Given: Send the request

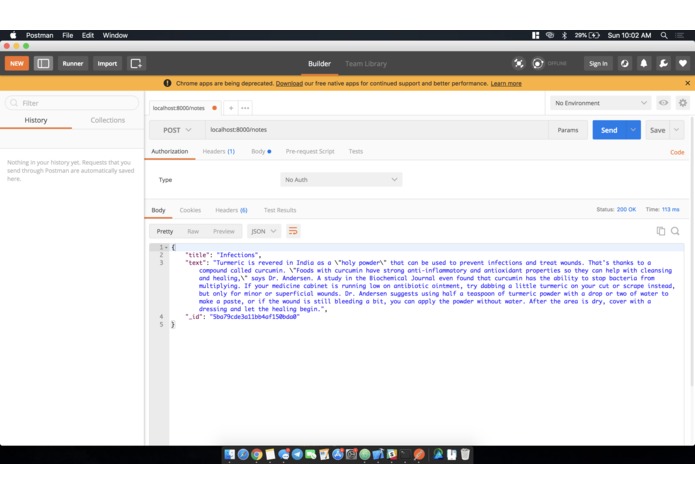Looking at the screenshot, I should 609,130.
